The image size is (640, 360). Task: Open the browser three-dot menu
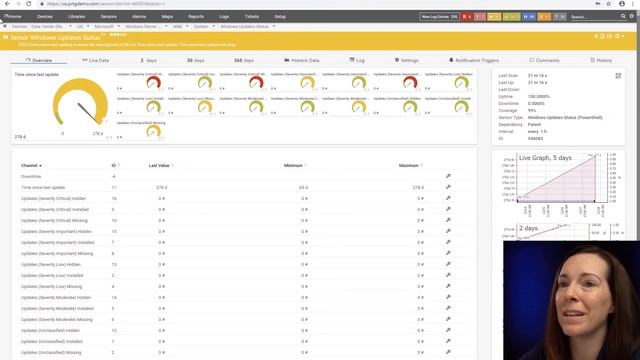634,4
